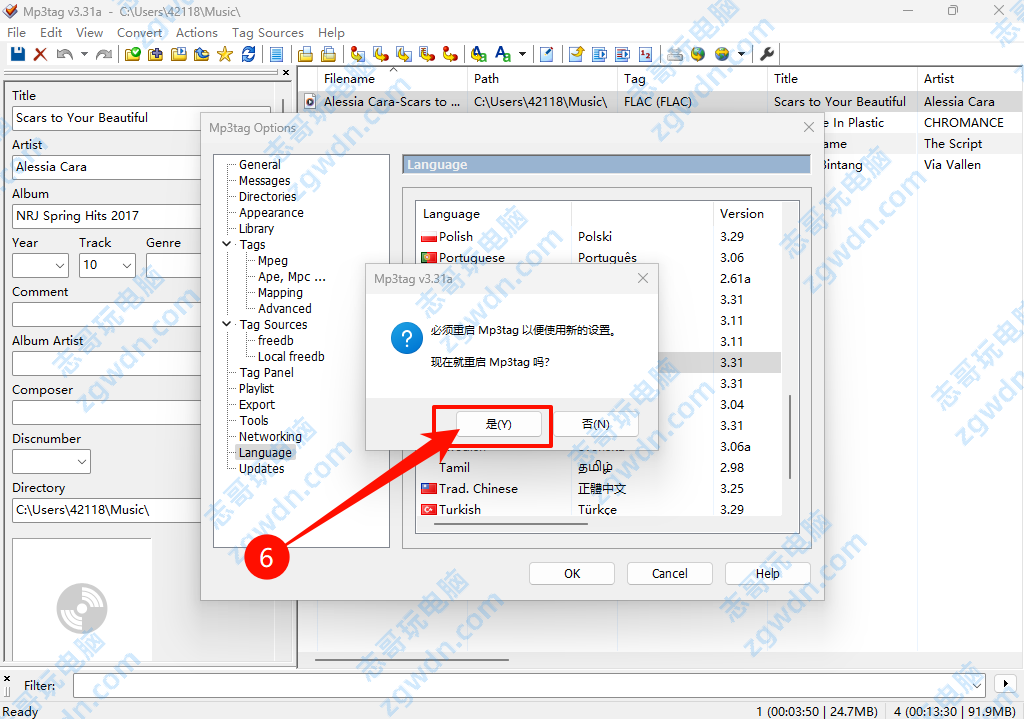This screenshot has width=1024, height=719.
Task: Click the yellow star Favorites icon
Action: 225,54
